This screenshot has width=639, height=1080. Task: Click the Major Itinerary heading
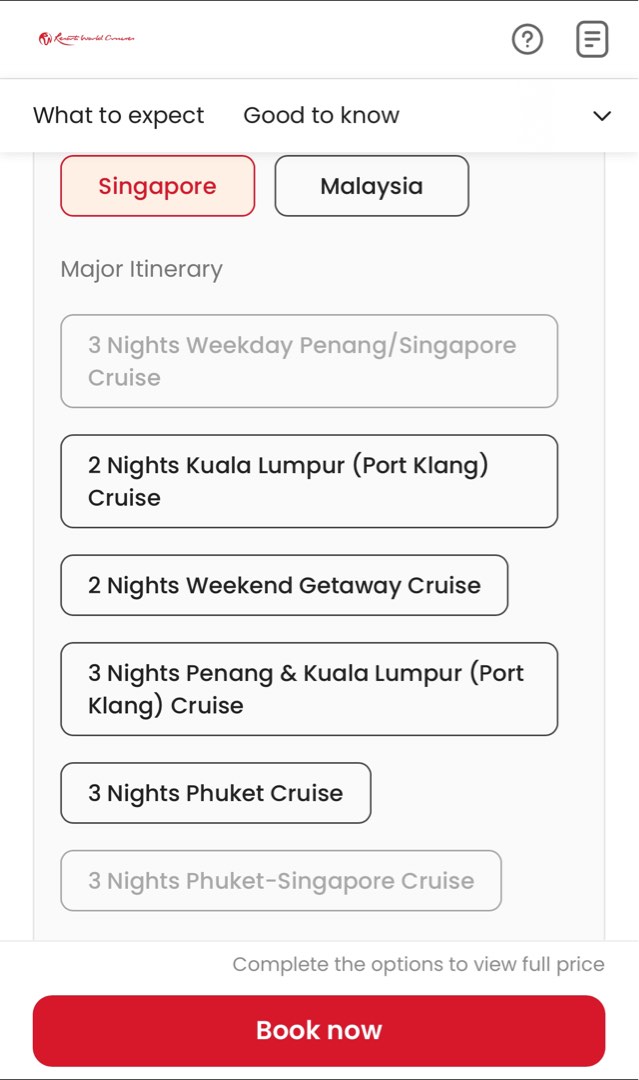click(141, 269)
